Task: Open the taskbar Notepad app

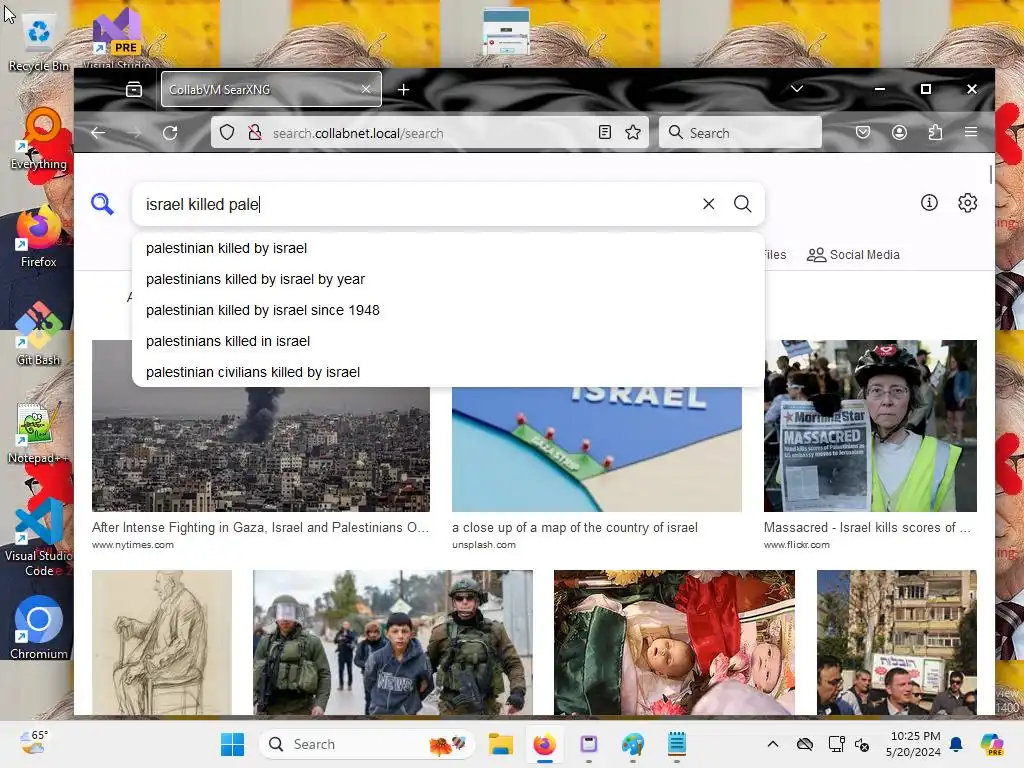Action: [677, 744]
